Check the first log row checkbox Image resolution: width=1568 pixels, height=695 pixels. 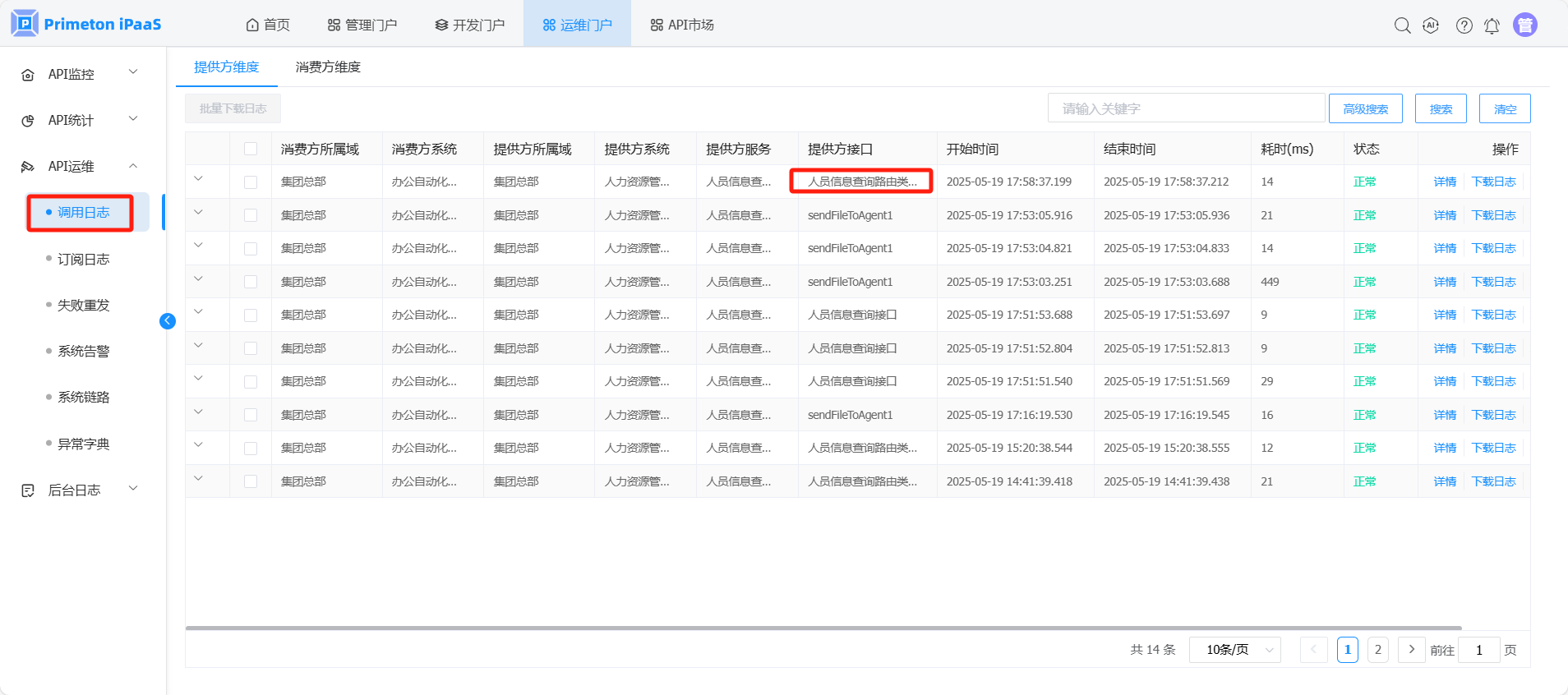[x=251, y=182]
